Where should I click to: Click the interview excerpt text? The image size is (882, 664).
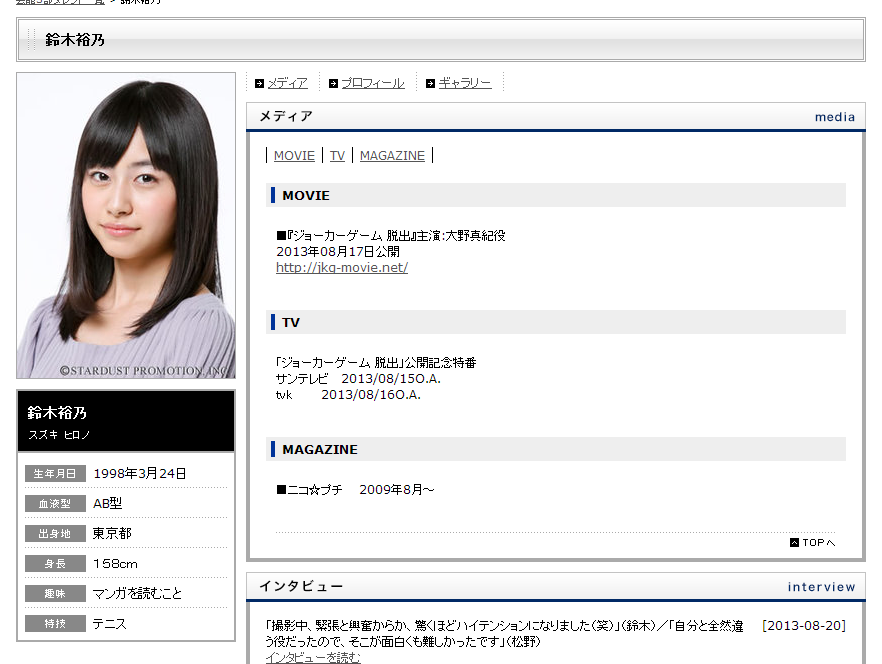505,634
